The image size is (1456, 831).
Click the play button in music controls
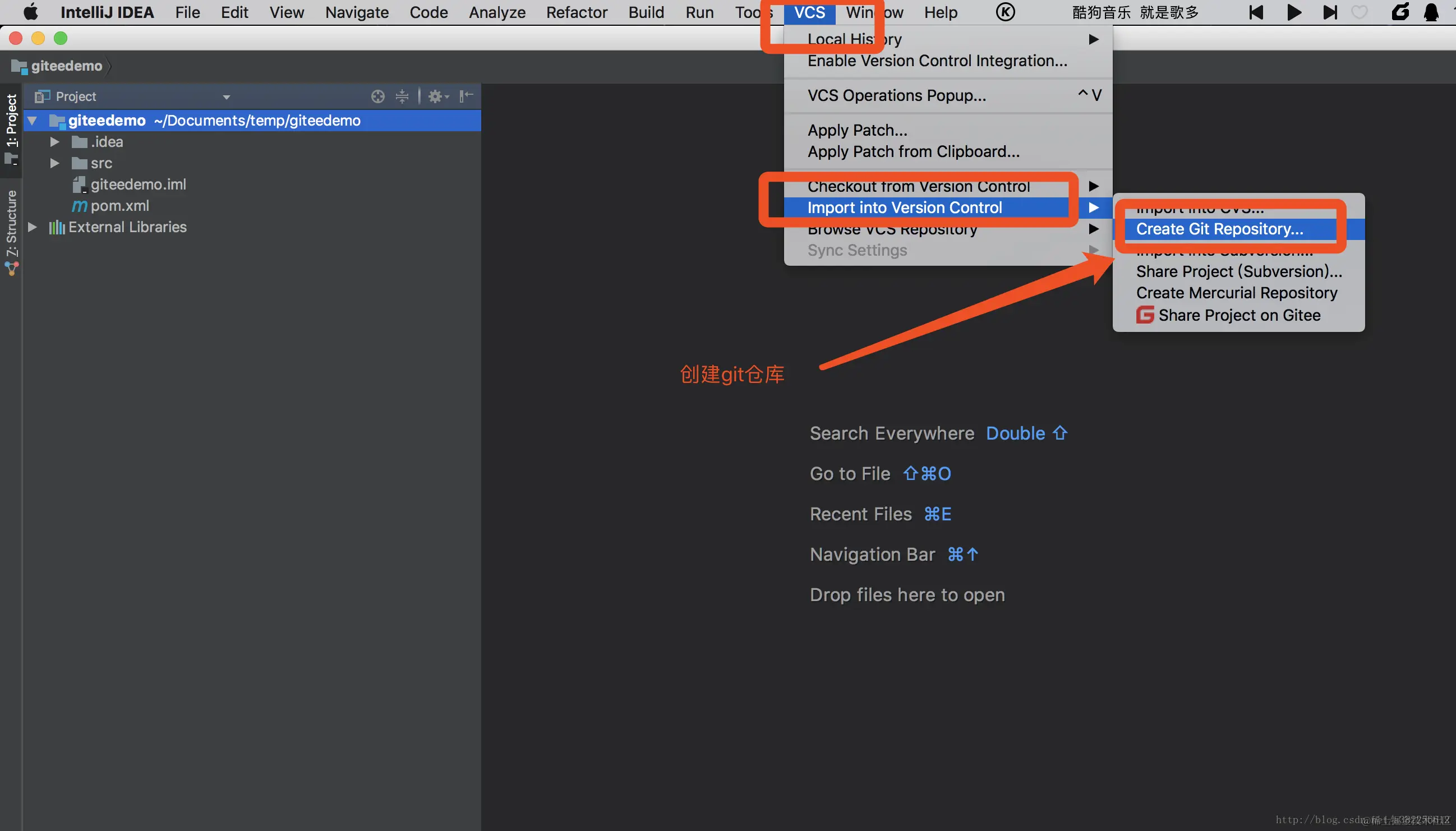[1294, 12]
